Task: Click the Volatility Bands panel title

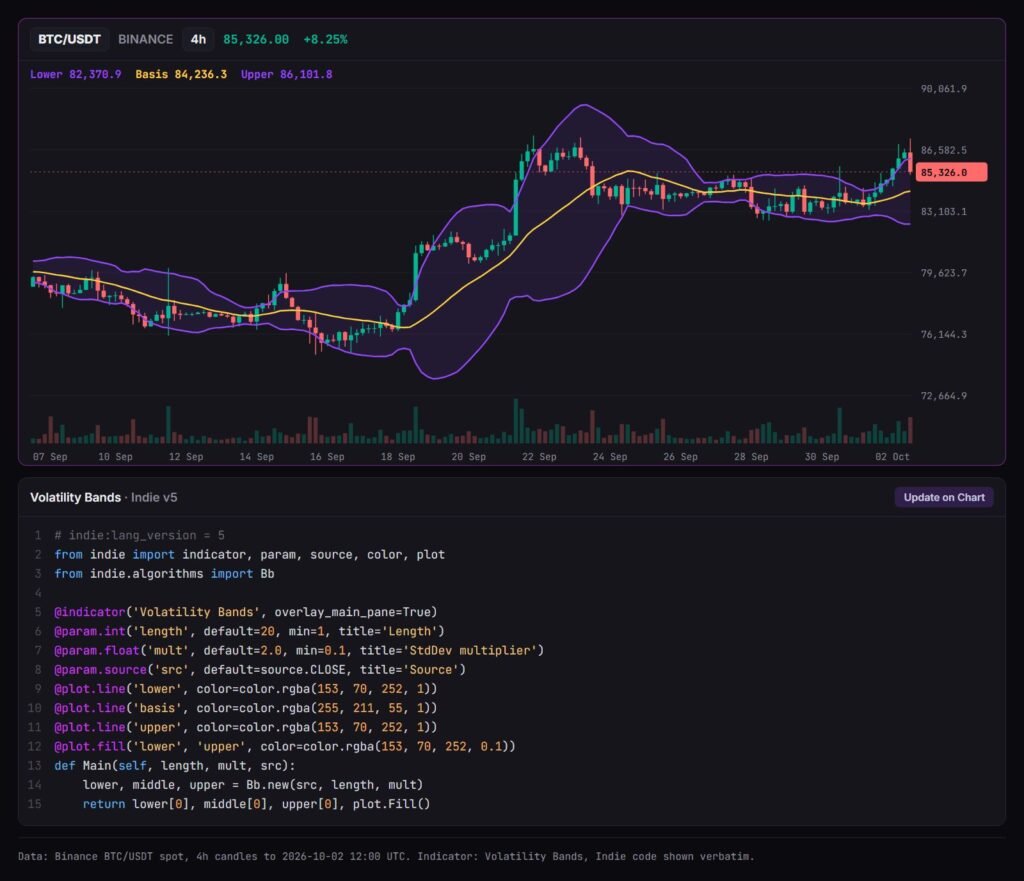Action: (75, 497)
